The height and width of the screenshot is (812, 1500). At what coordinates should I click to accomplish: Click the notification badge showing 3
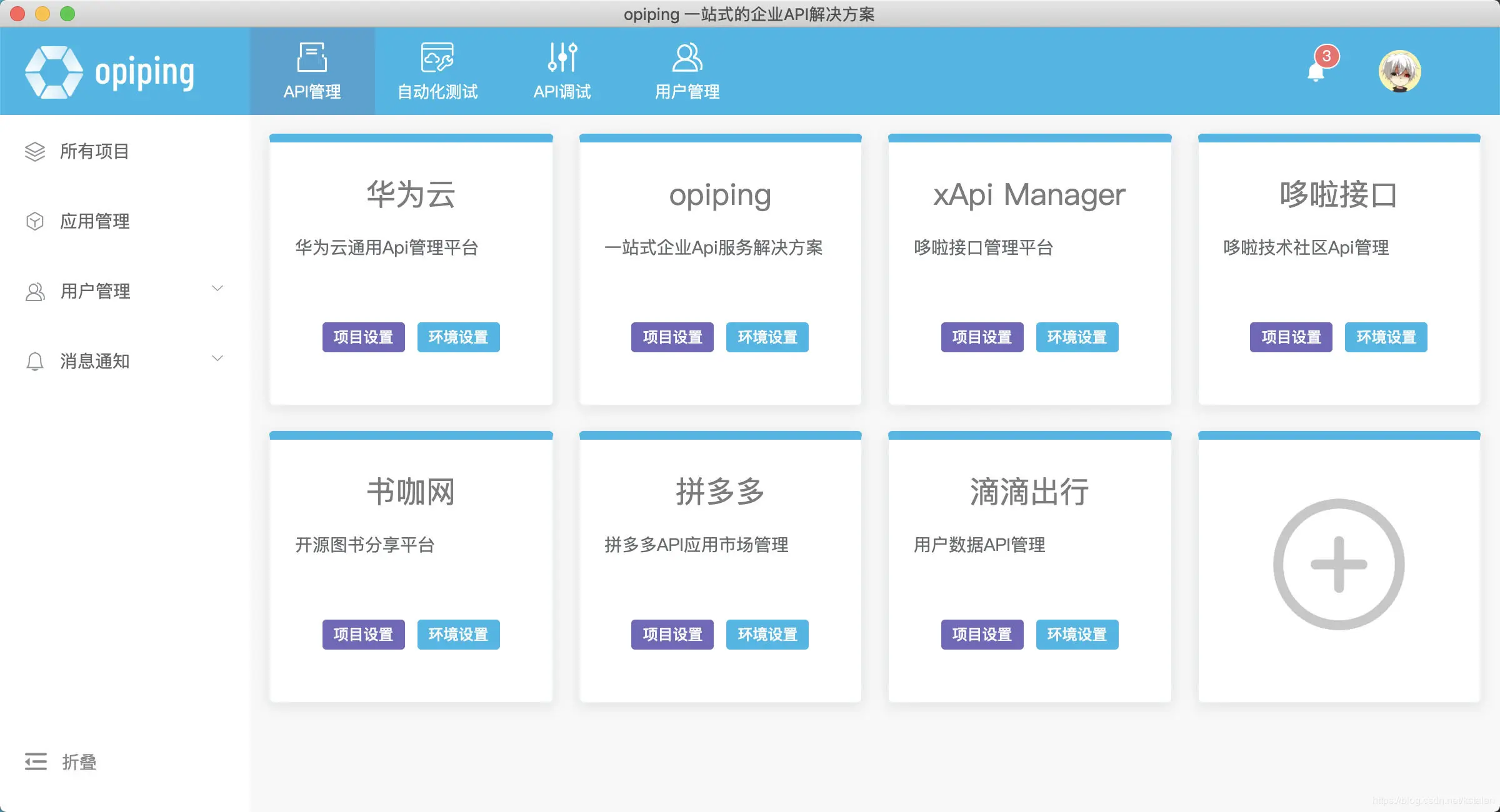coord(1325,57)
